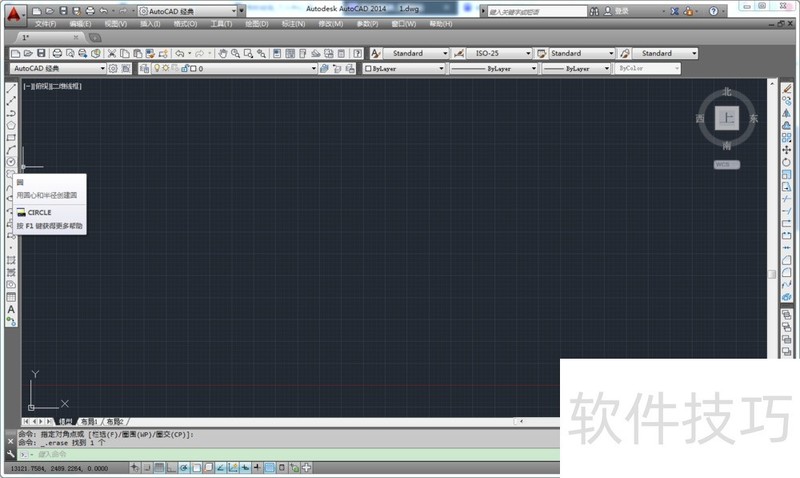Click the new drawing tab button

click(95, 37)
